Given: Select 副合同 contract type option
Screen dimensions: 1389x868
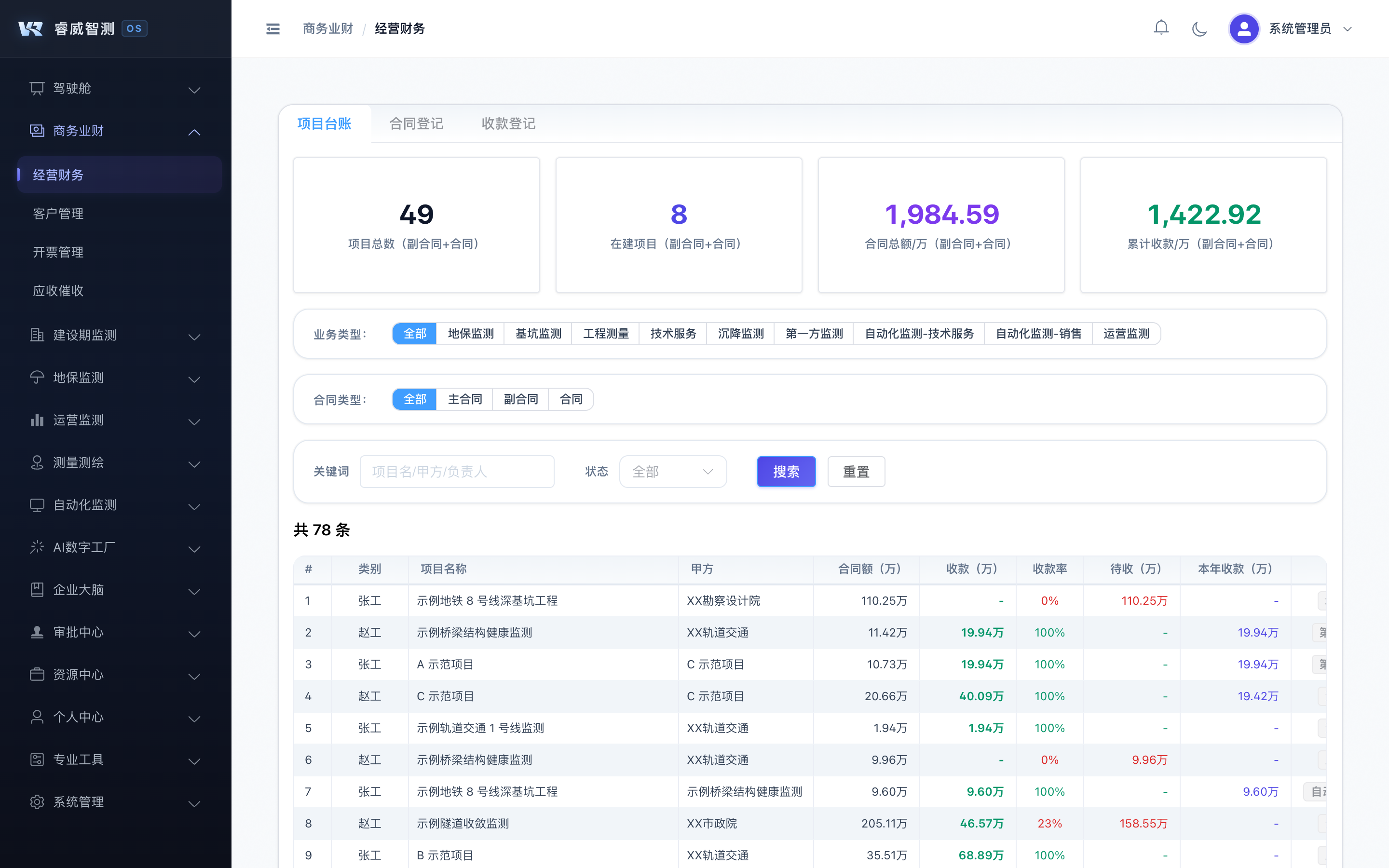Looking at the screenshot, I should tap(520, 399).
